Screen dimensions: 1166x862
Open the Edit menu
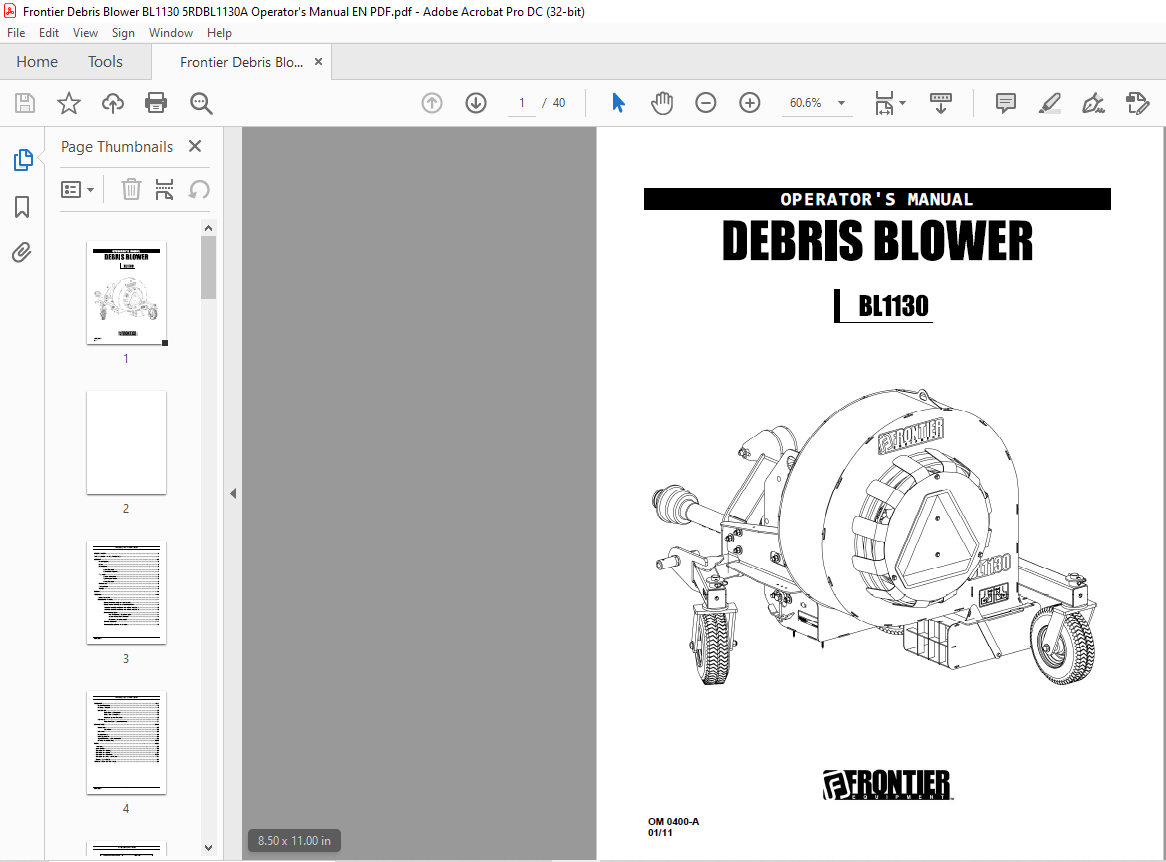tap(48, 33)
